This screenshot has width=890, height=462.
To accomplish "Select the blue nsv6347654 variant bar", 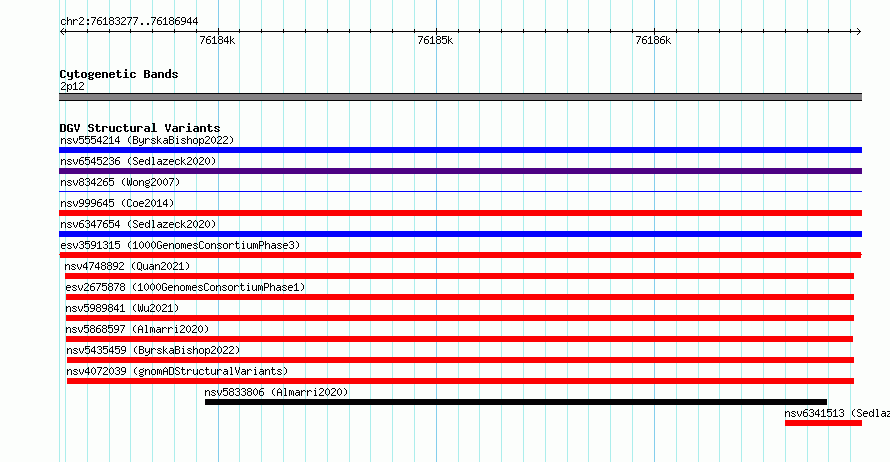I will (460, 234).
